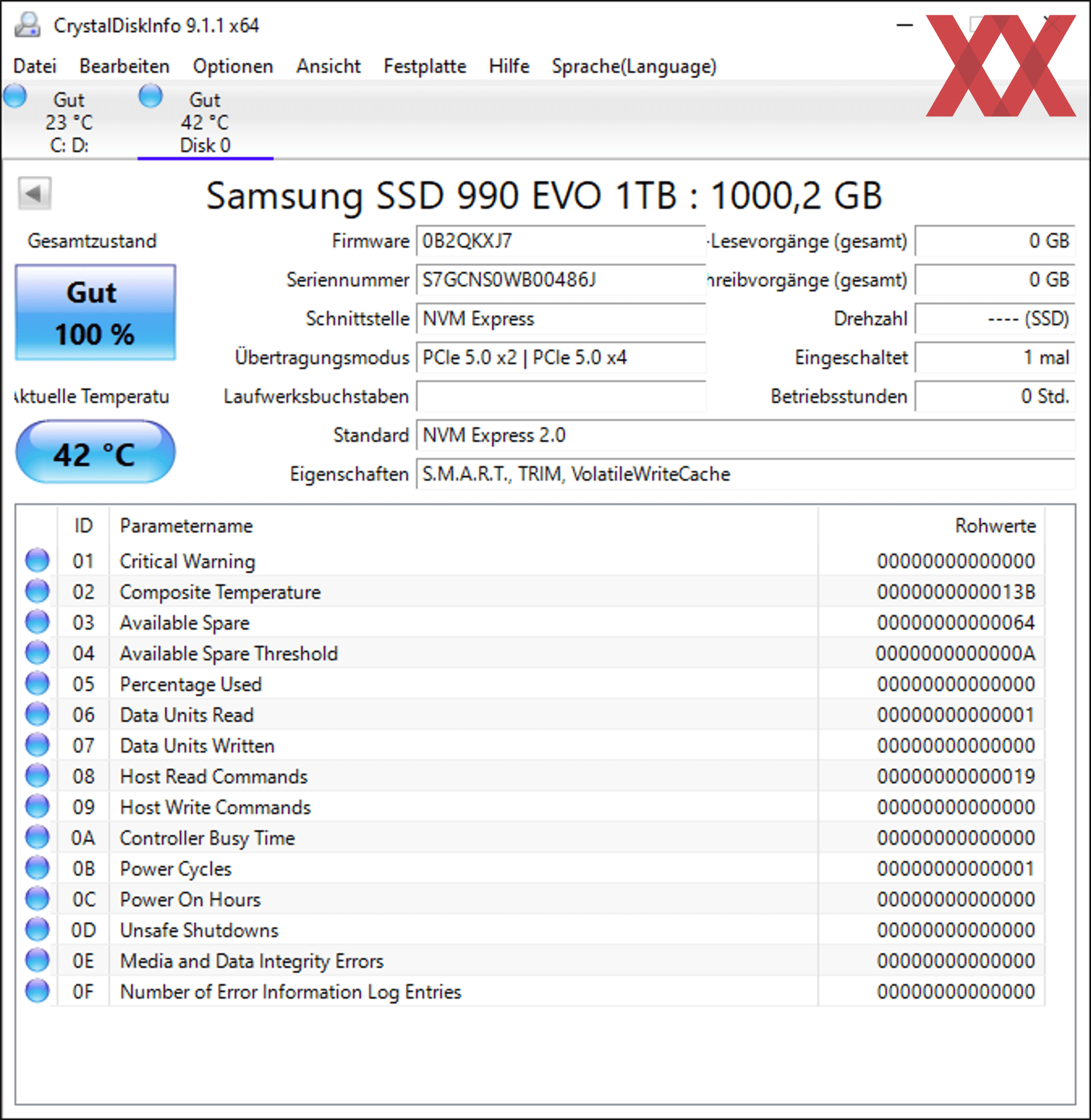
Task: Click the Gut 100 % health status button
Action: 95,313
